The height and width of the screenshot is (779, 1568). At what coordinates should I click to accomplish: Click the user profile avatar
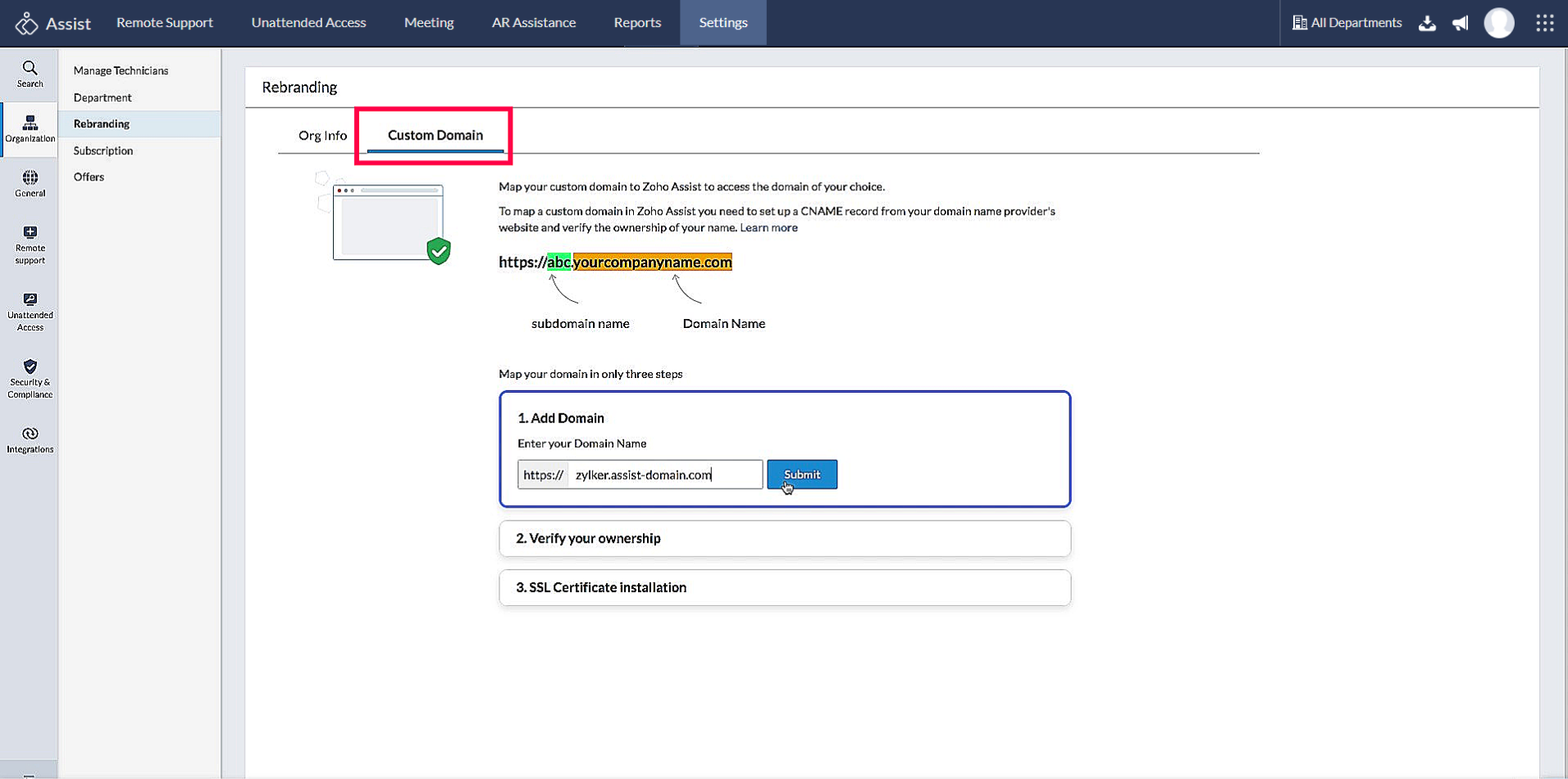[1498, 23]
